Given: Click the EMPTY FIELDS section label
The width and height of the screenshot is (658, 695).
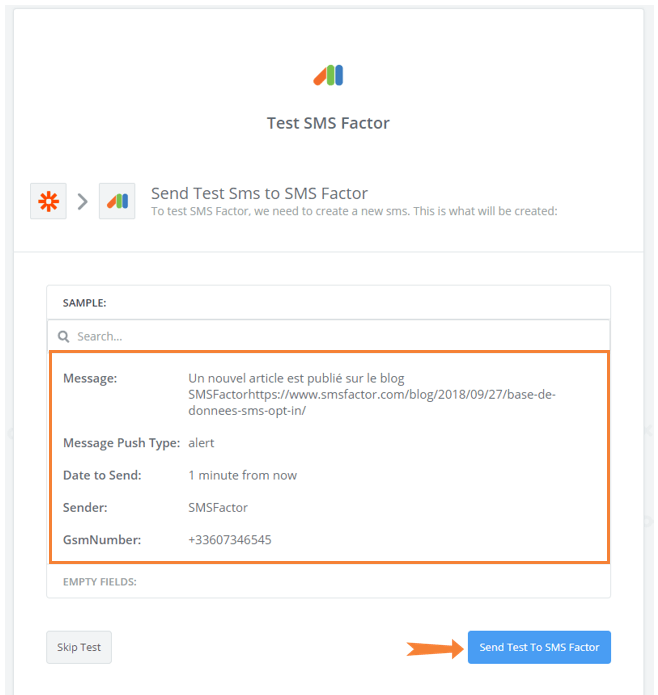Looking at the screenshot, I should (x=100, y=582).
